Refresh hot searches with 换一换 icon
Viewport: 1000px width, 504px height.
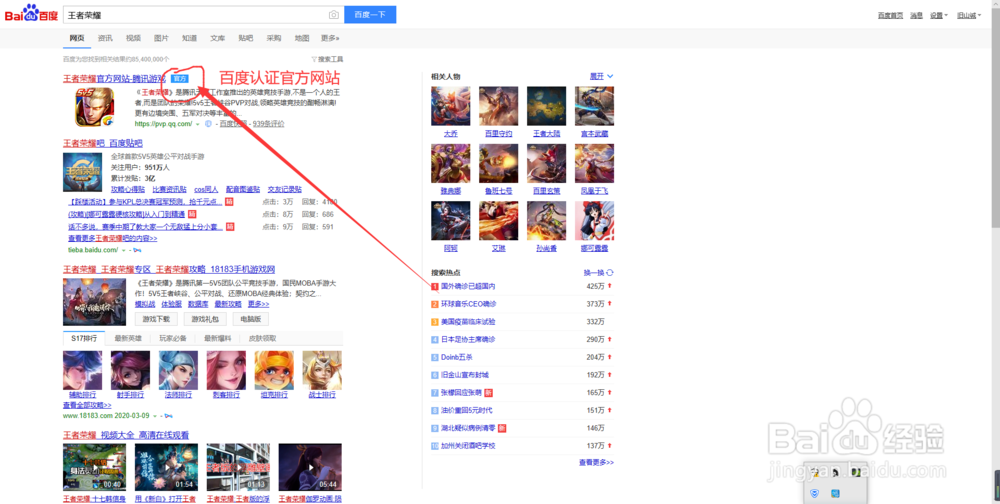click(610, 272)
